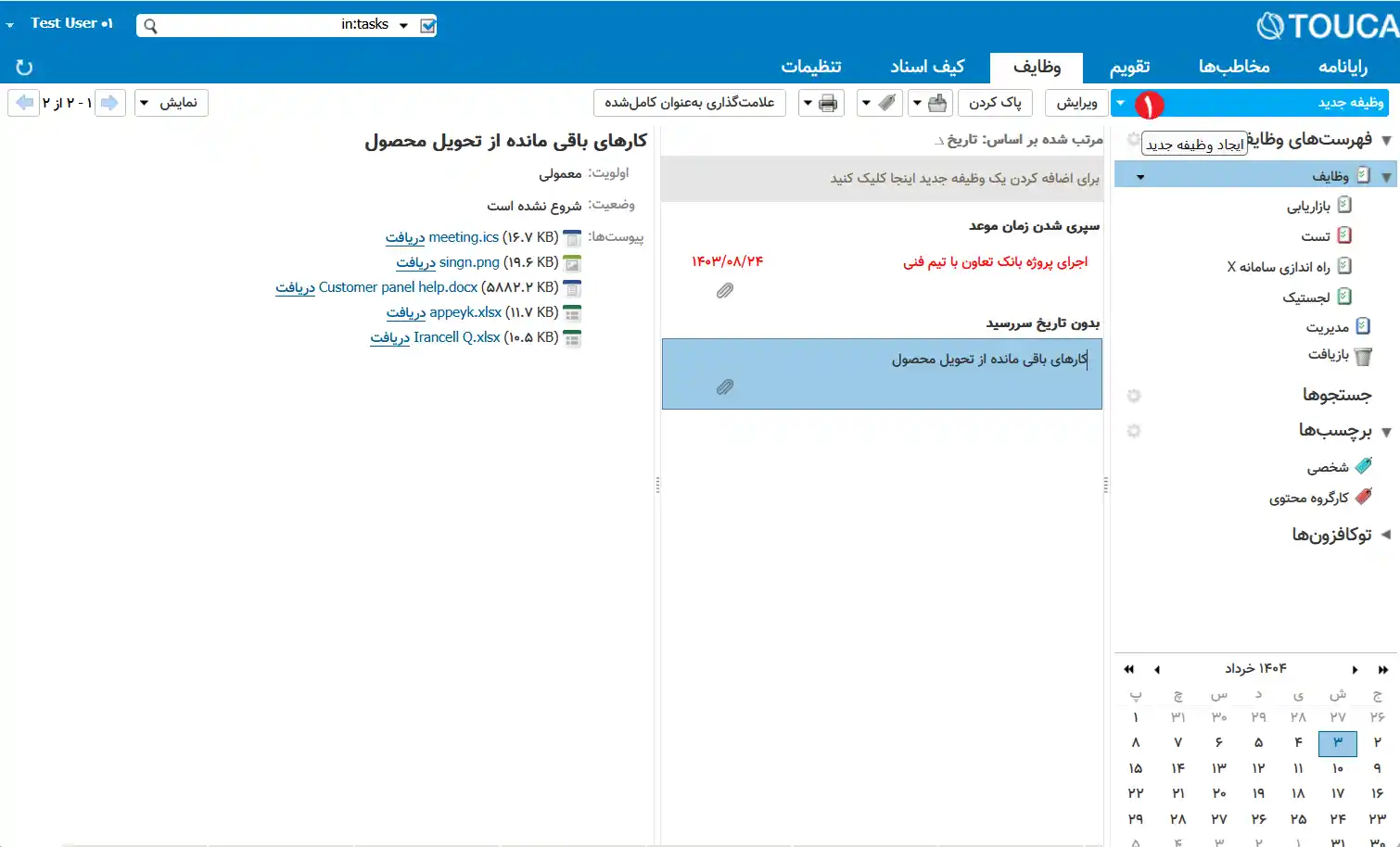1400x847 pixels.
Task: Click the refresh icon under Test User
Action: 24,67
